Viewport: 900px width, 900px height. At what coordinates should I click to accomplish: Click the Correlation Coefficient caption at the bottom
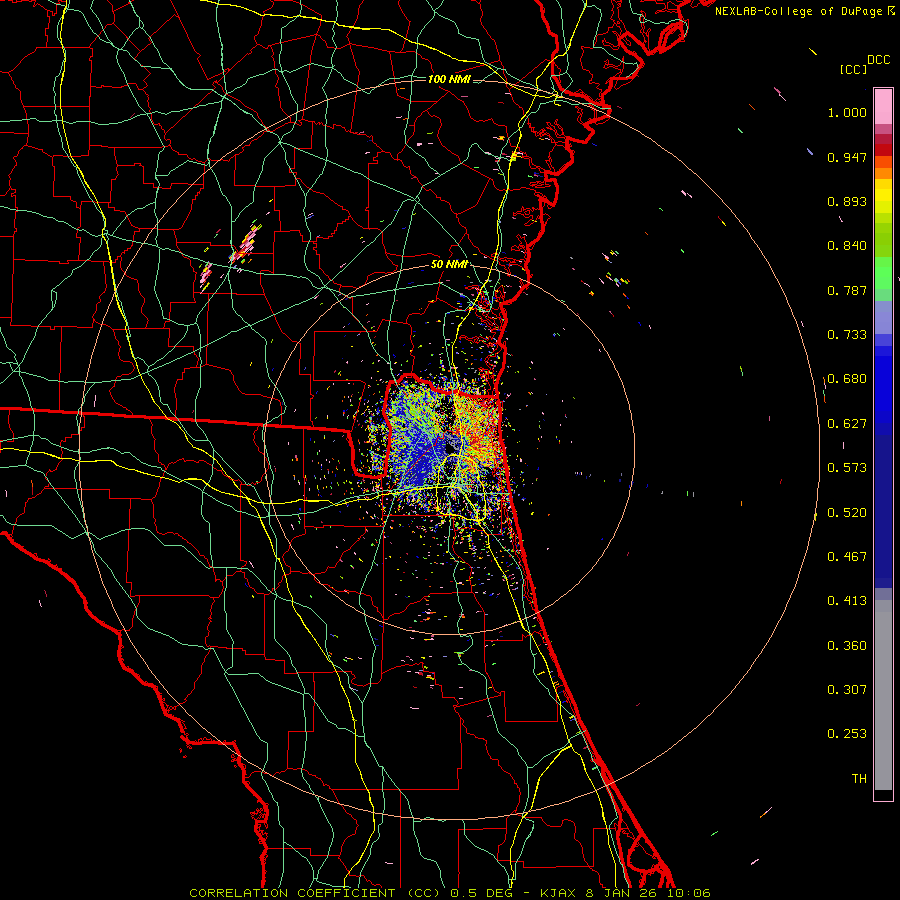point(450,893)
